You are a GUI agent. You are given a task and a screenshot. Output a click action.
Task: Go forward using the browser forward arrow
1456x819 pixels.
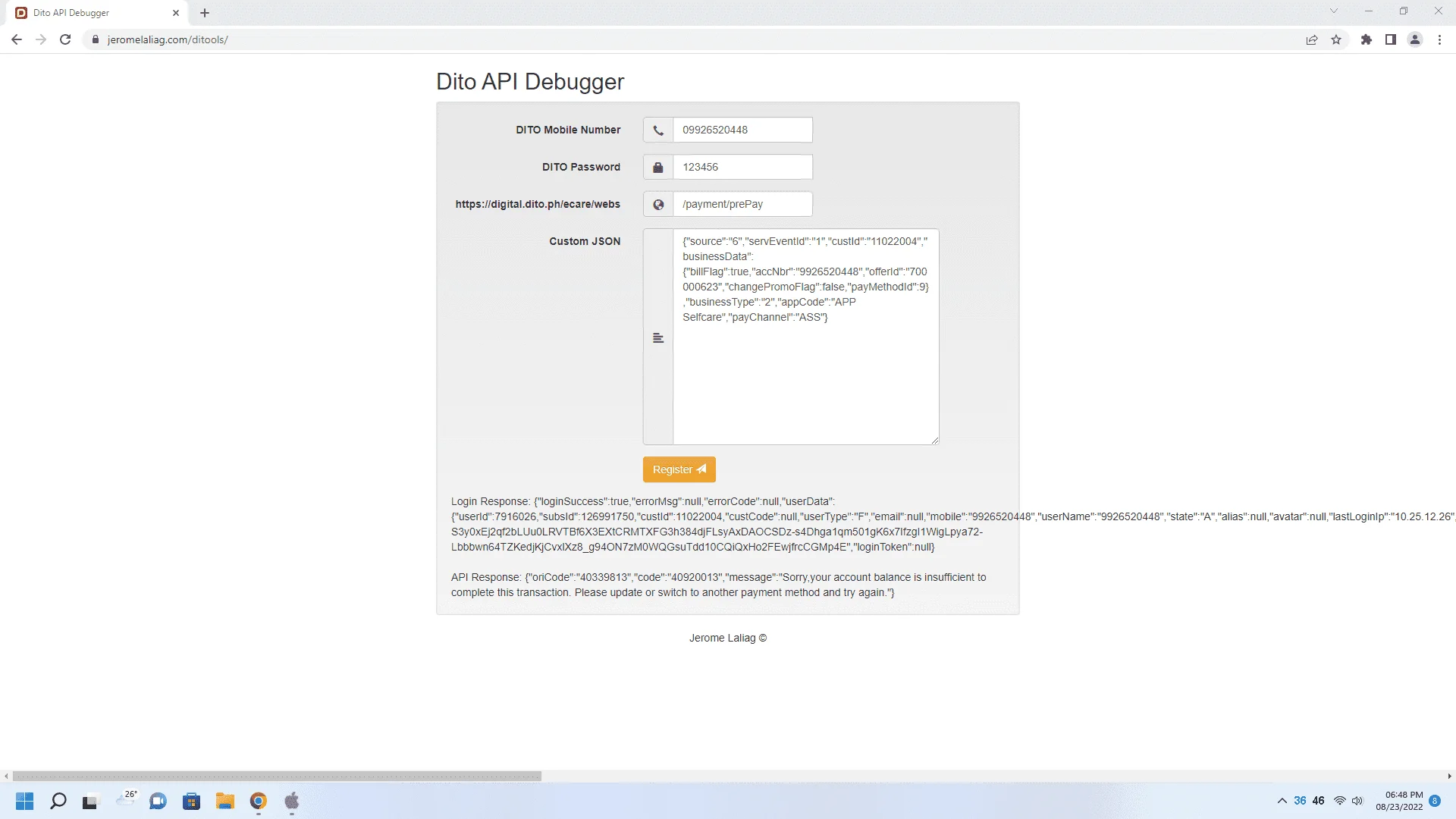coord(41,39)
